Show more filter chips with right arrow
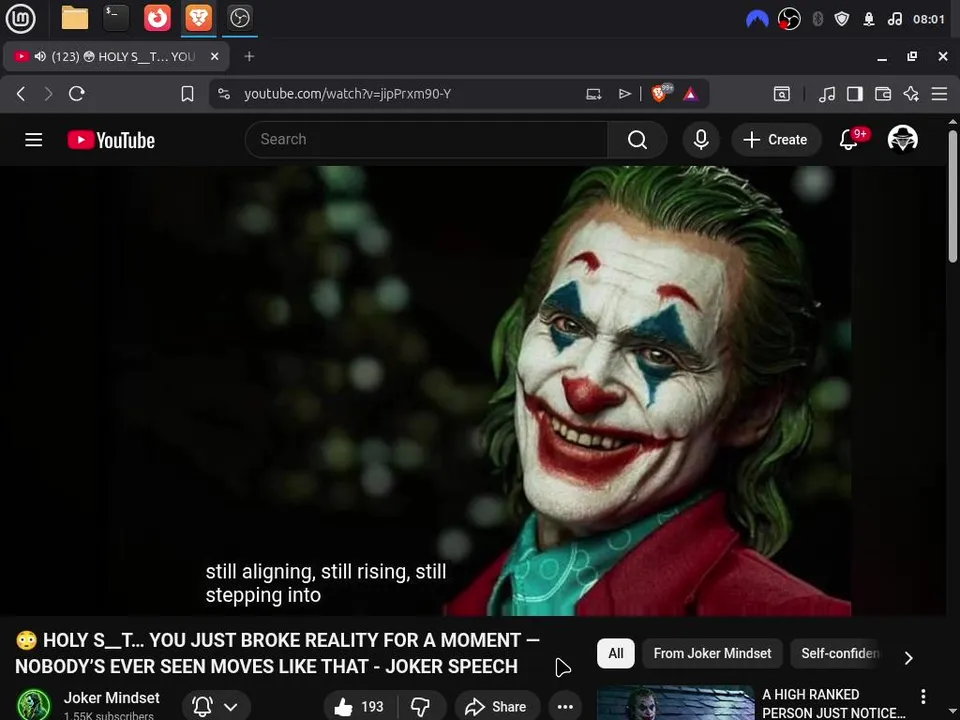 pyautogui.click(x=909, y=658)
